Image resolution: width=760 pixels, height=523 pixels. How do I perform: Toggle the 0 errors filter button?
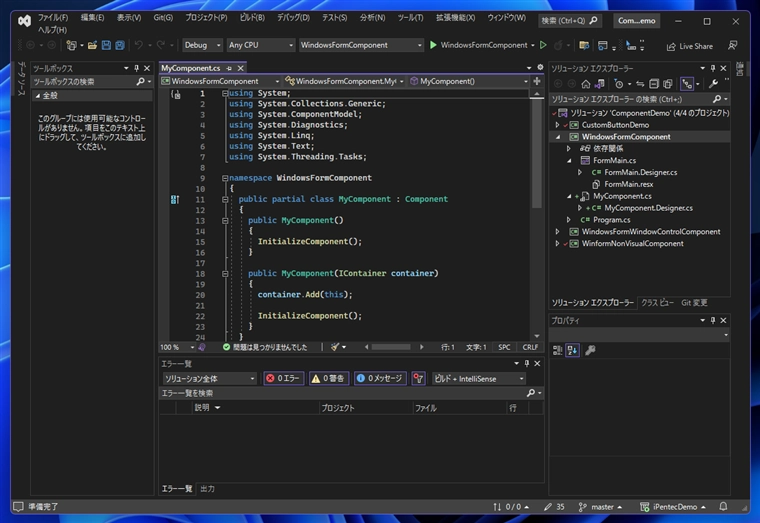(284, 379)
